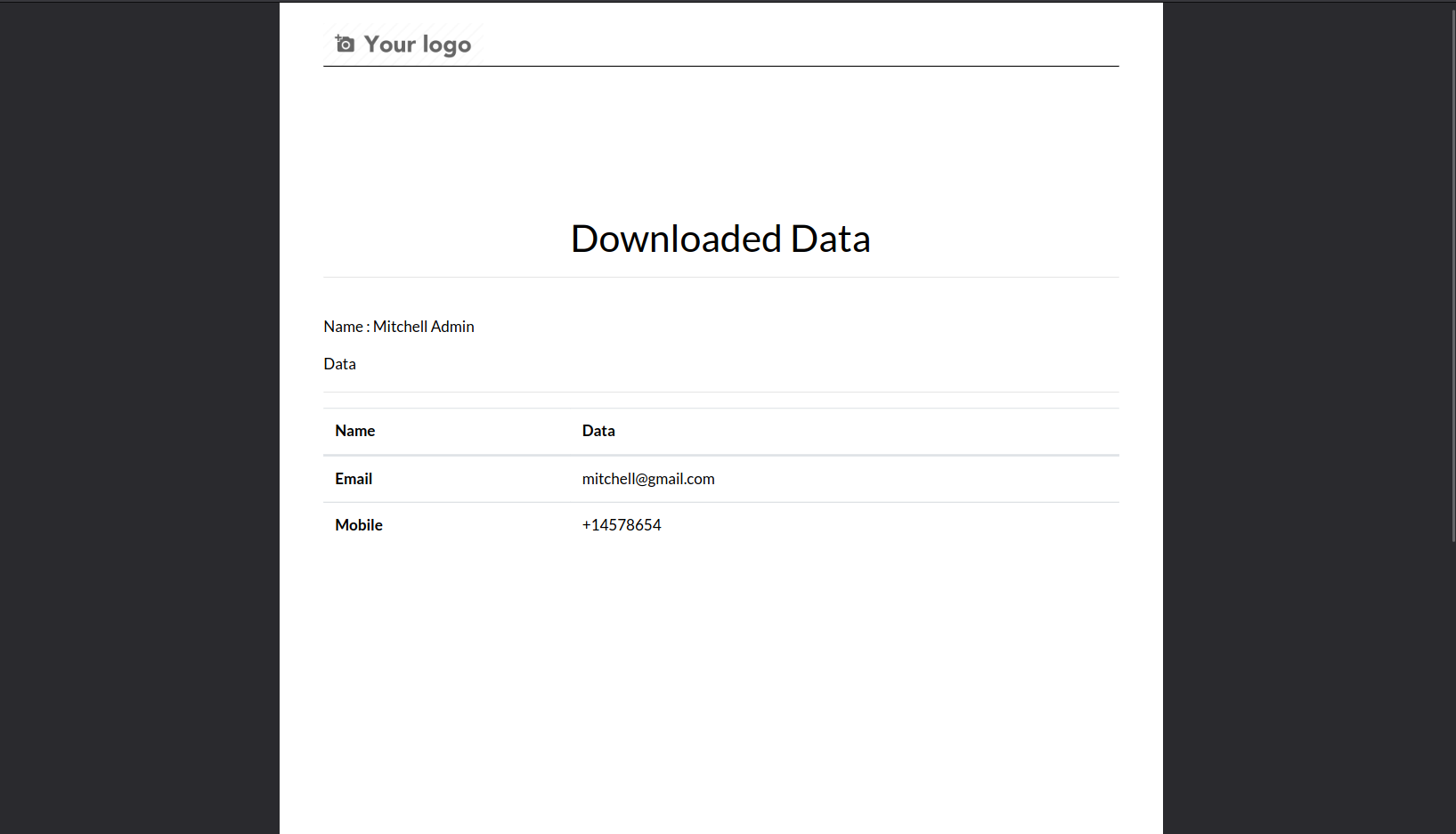Click the "Data" label above the table
Screen dimensions: 1456x834
coord(339,364)
